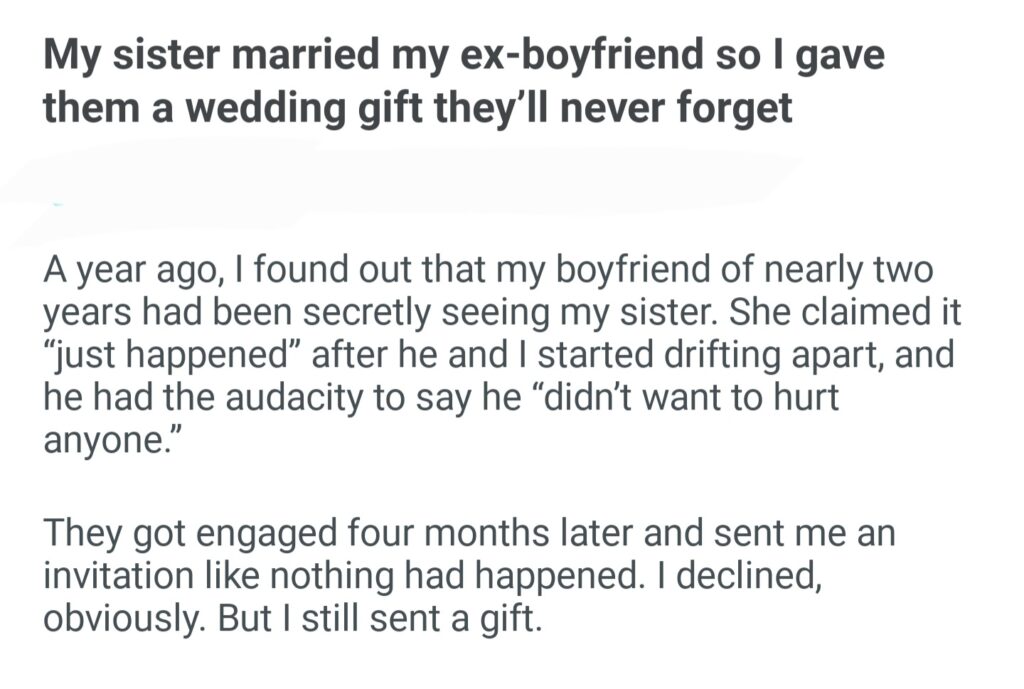Click the sentence "But I still sent a gift."
The height and width of the screenshot is (689, 1024).
379,619
